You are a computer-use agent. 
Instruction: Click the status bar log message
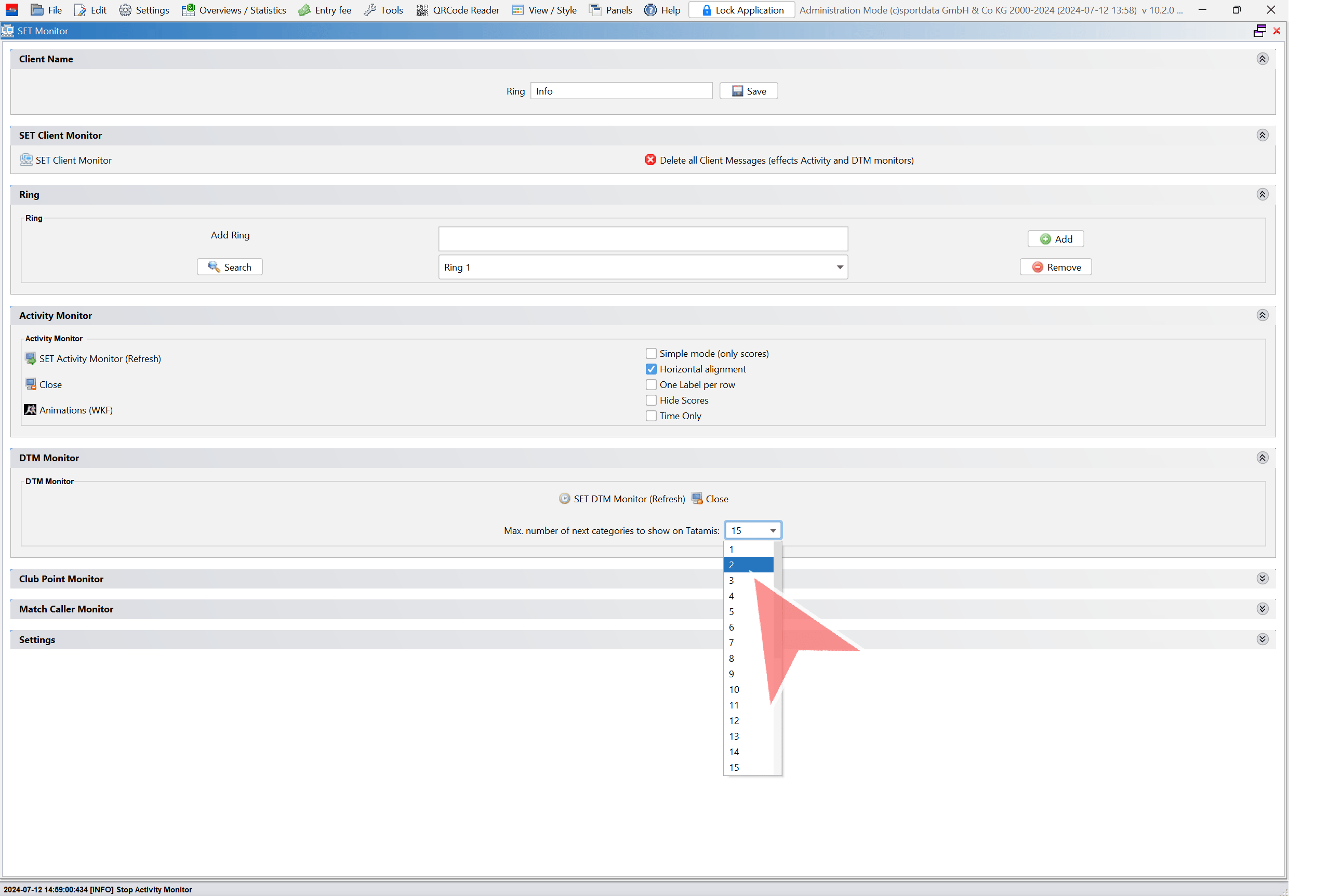point(98,890)
